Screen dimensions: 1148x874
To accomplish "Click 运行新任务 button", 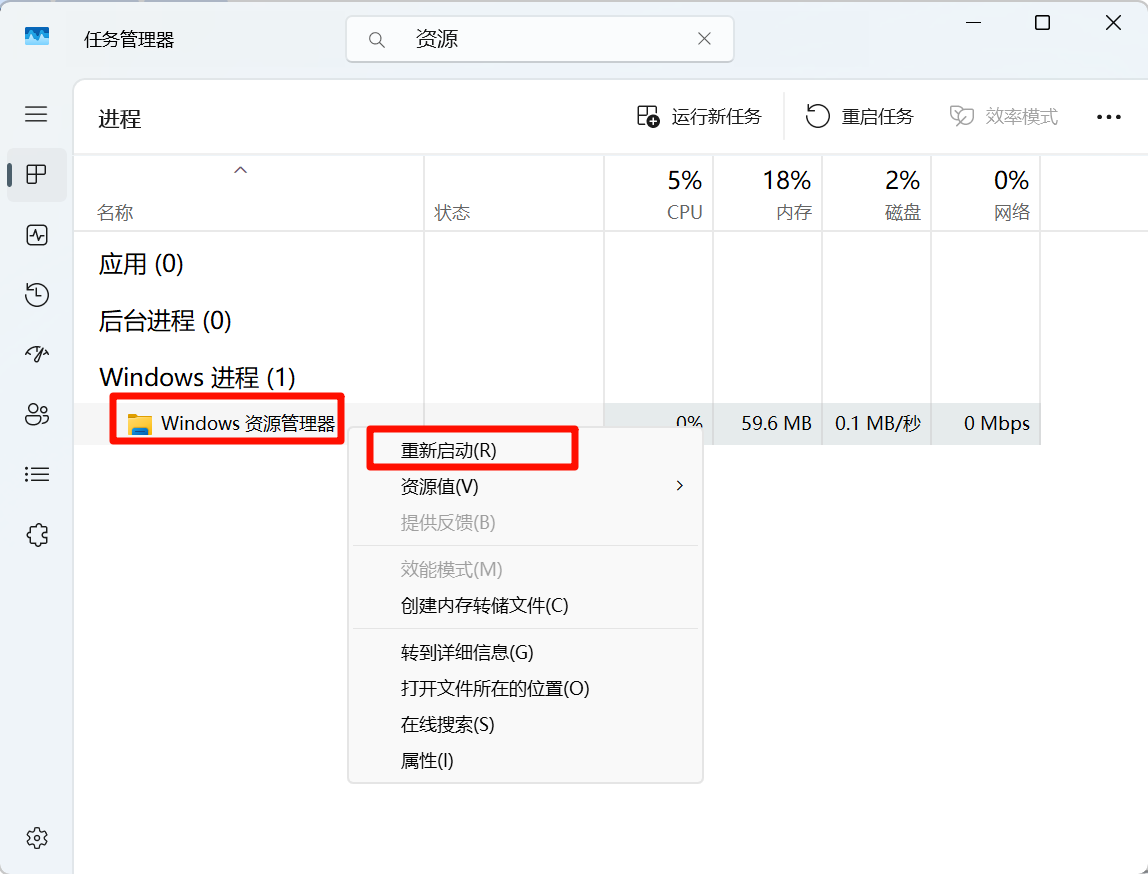I will (x=699, y=116).
